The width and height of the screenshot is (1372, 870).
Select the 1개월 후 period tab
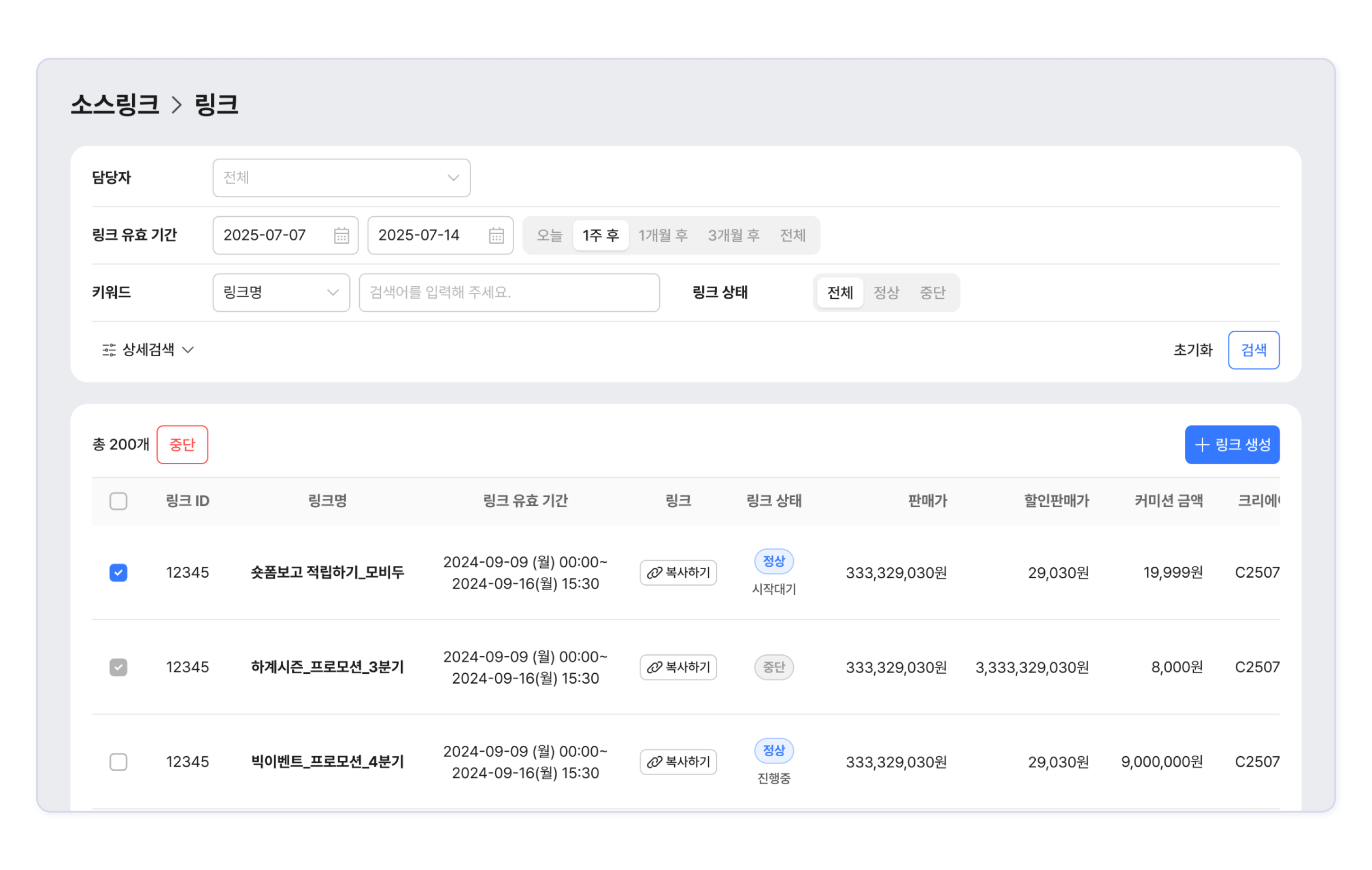click(x=663, y=235)
